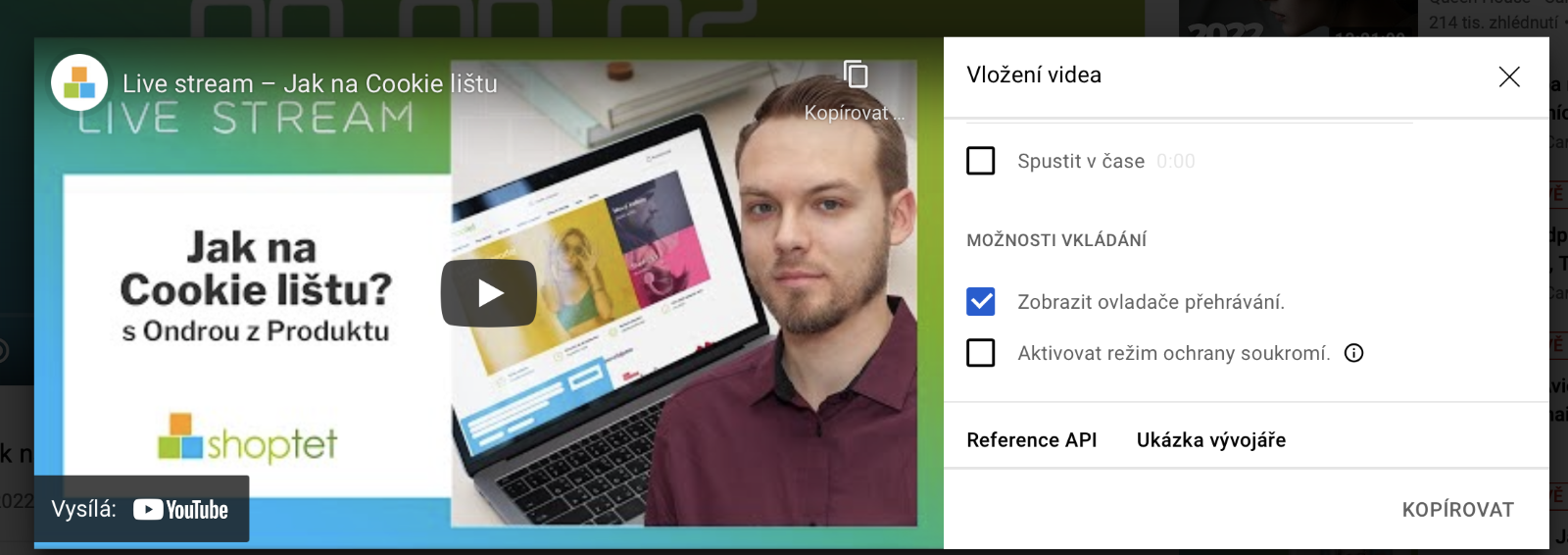Play the Jak na Cookie lištu video

point(489,292)
